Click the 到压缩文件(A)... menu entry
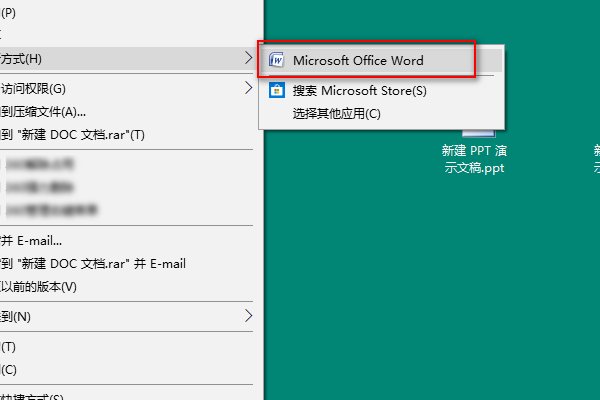Screen dimensions: 600x400 coord(44,111)
